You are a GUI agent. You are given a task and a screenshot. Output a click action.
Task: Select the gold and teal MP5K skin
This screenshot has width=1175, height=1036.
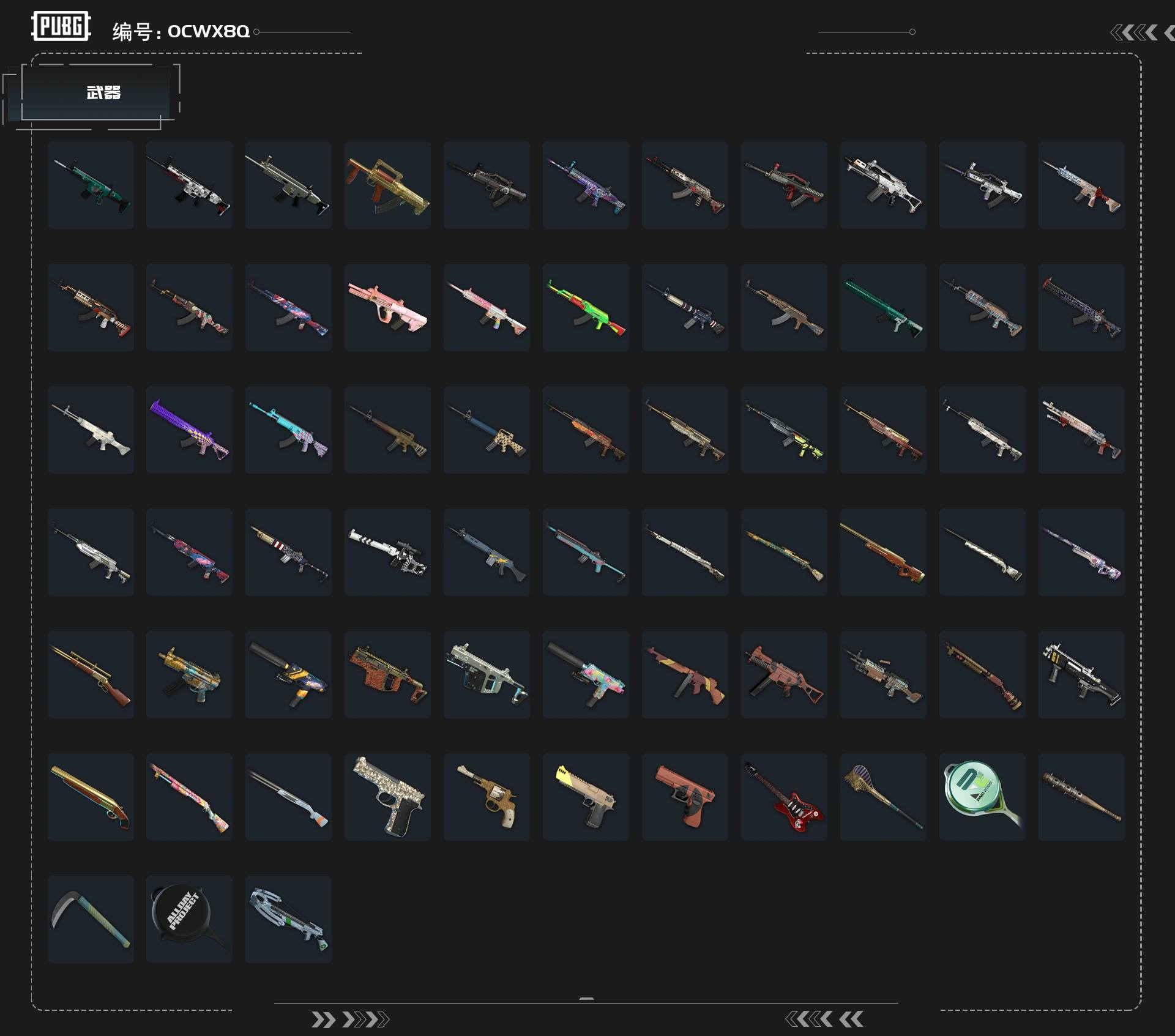pyautogui.click(x=189, y=674)
